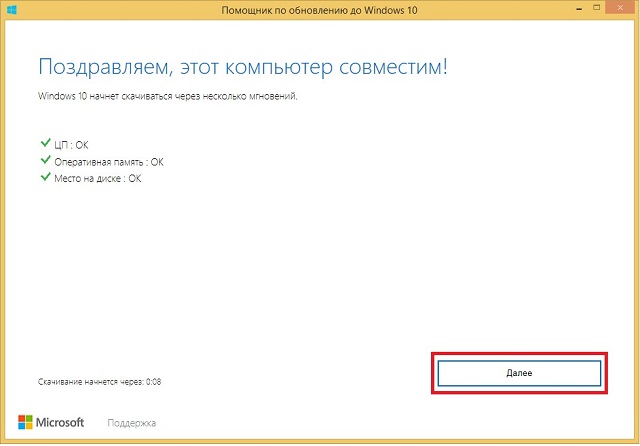This screenshot has height=446, width=640.
Task: Close the upgrade assistant window
Action: (x=620, y=8)
